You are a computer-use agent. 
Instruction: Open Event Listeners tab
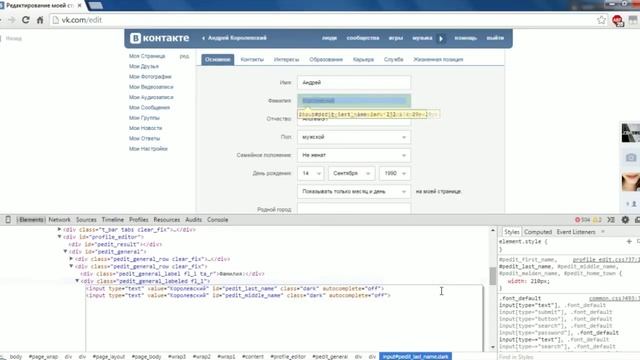576,232
